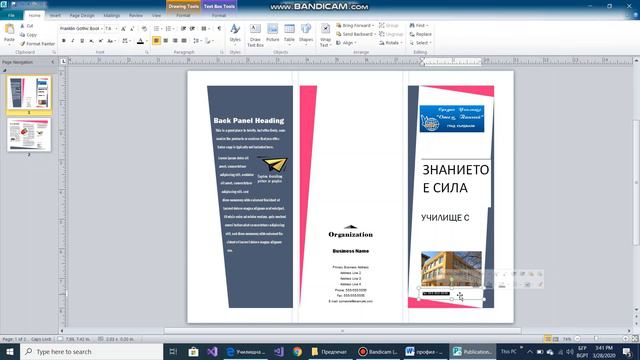The image size is (640, 360).
Task: Open the Character Spacing dropdown
Action: coord(126,40)
